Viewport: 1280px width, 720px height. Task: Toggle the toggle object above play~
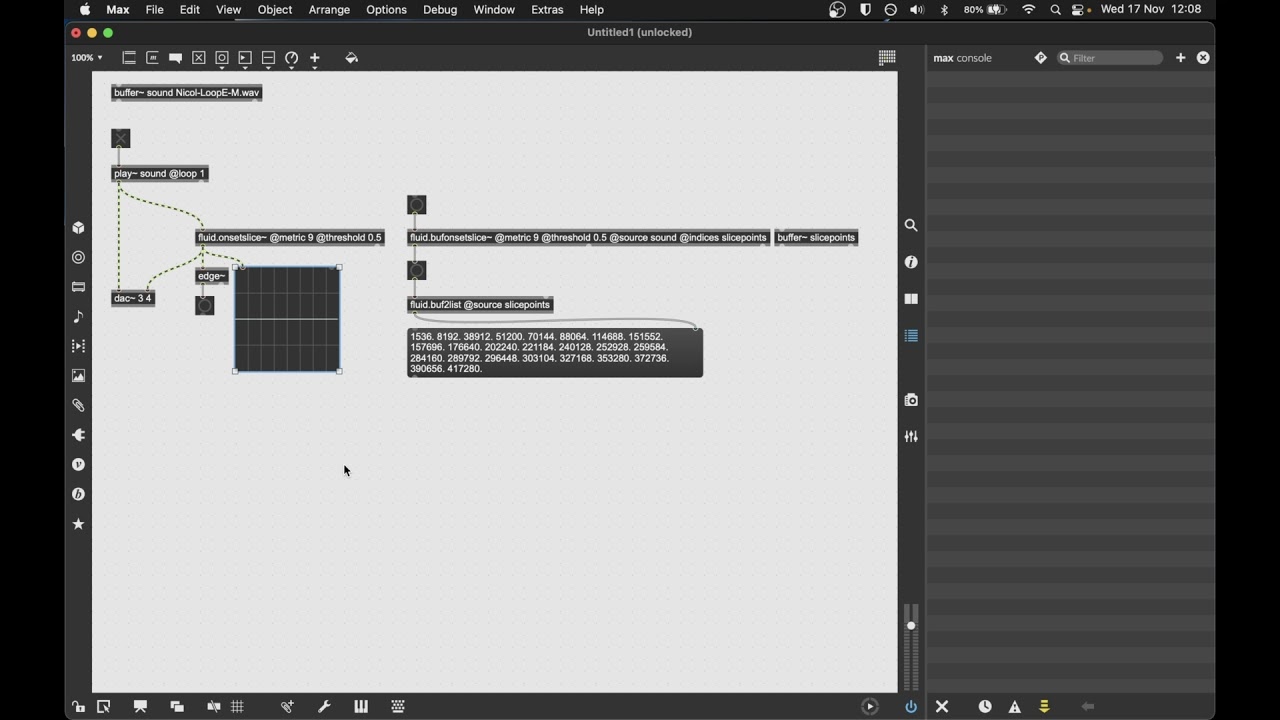(x=121, y=138)
